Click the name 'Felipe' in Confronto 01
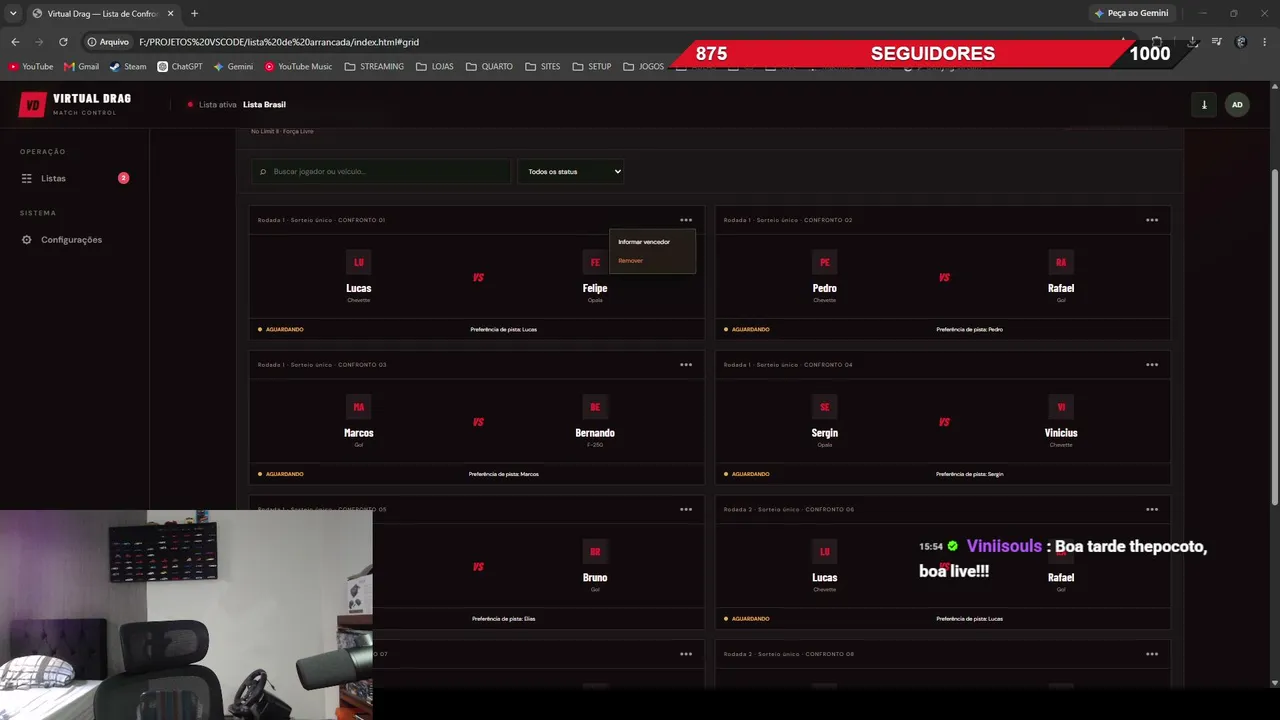 pos(595,288)
